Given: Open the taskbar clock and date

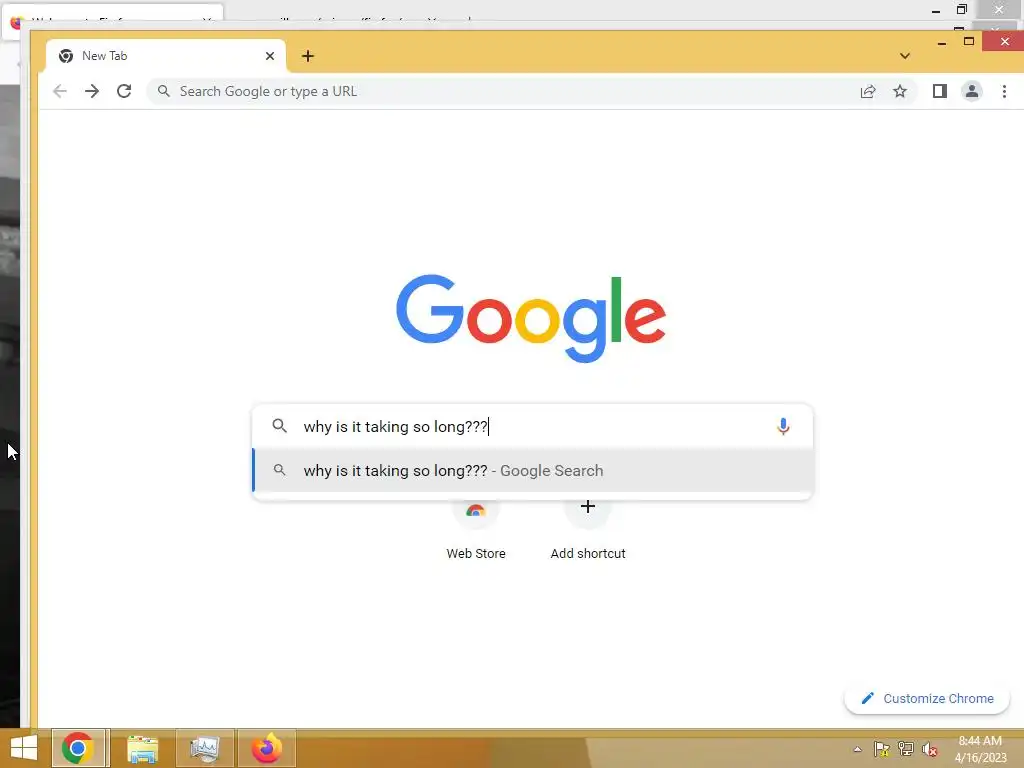Looking at the screenshot, I should [980, 749].
